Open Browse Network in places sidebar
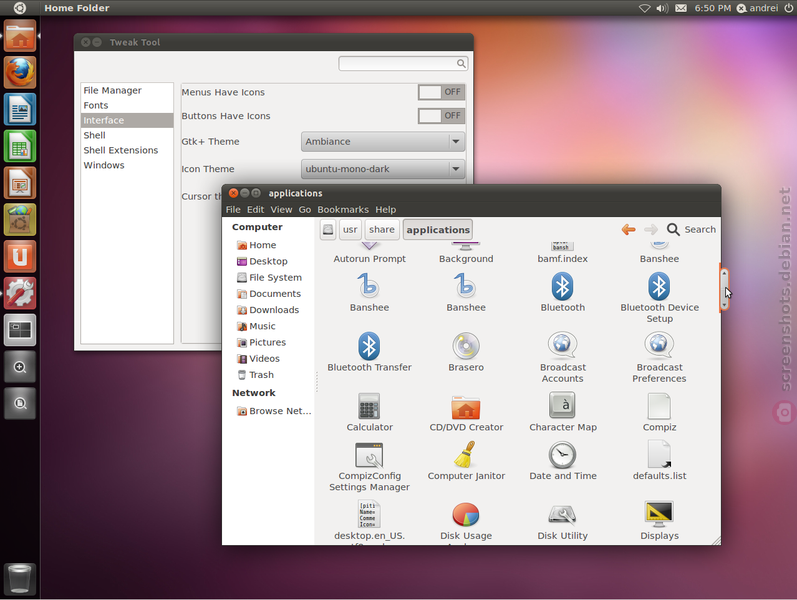Image resolution: width=797 pixels, height=600 pixels. point(274,411)
